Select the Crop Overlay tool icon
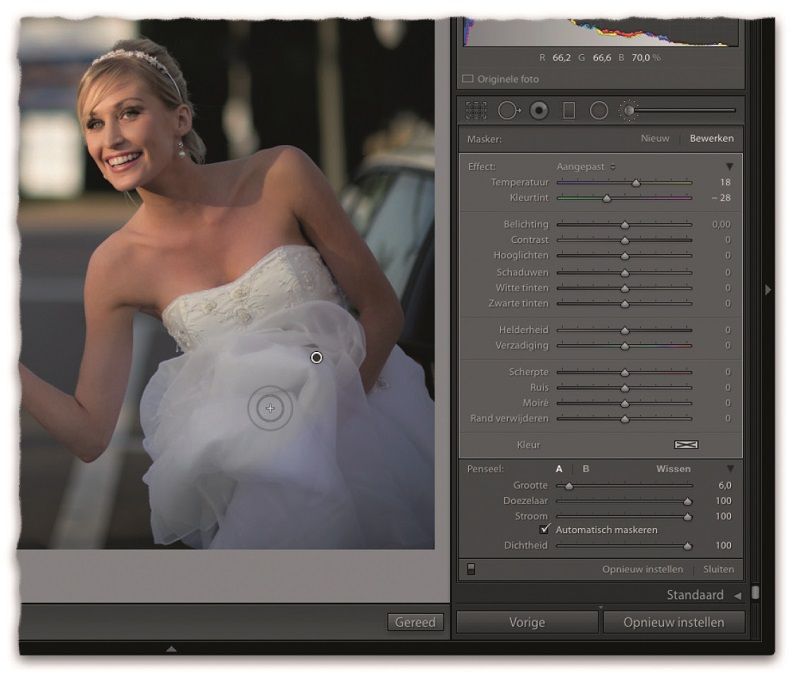 (476, 111)
